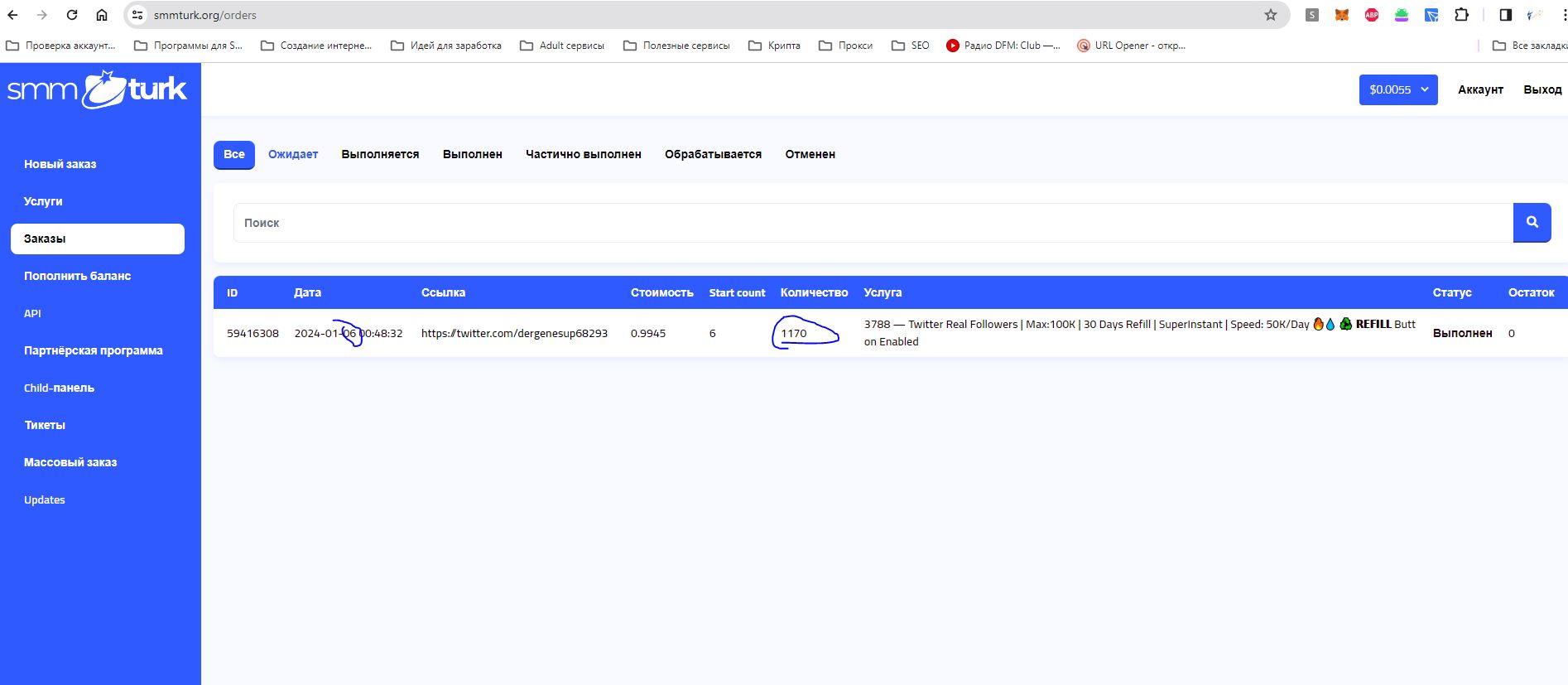Open Партнёрская программа in sidebar
Screen dimensions: 1568x685
point(94,350)
